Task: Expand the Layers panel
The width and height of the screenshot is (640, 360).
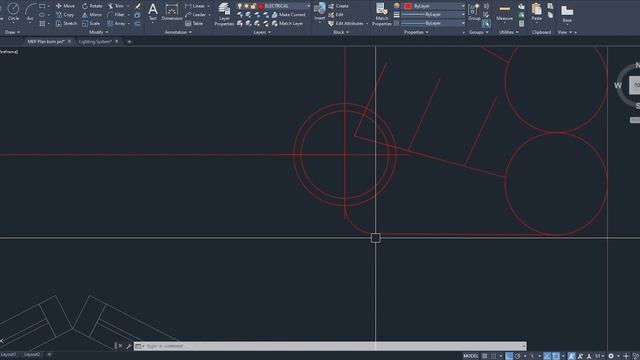Action: point(262,32)
